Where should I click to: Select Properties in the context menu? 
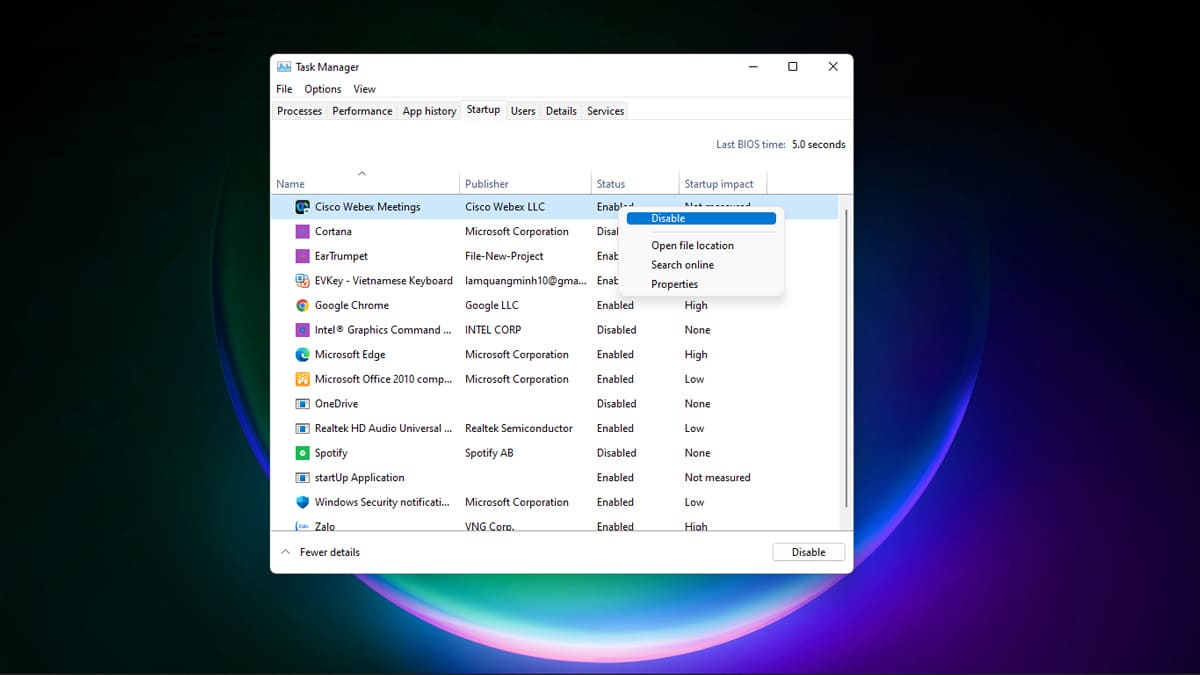click(674, 284)
